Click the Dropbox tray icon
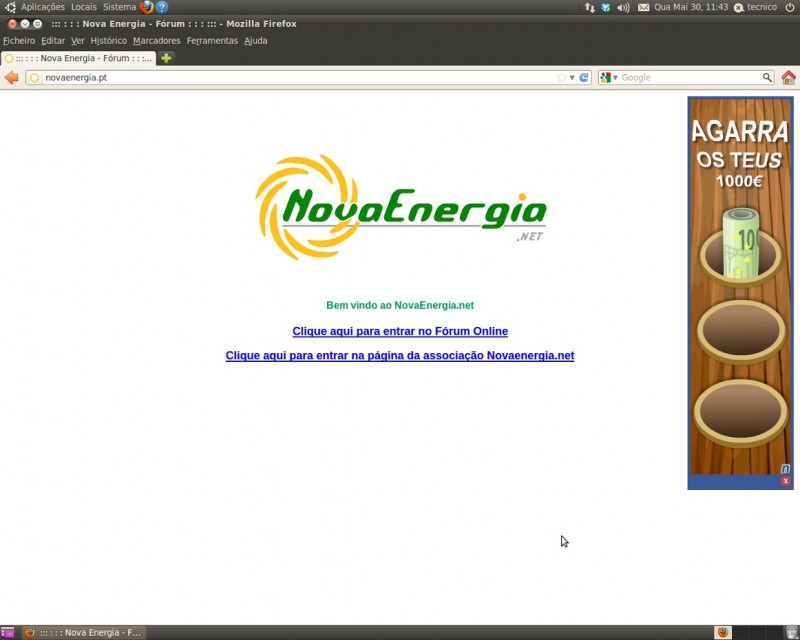 click(606, 7)
